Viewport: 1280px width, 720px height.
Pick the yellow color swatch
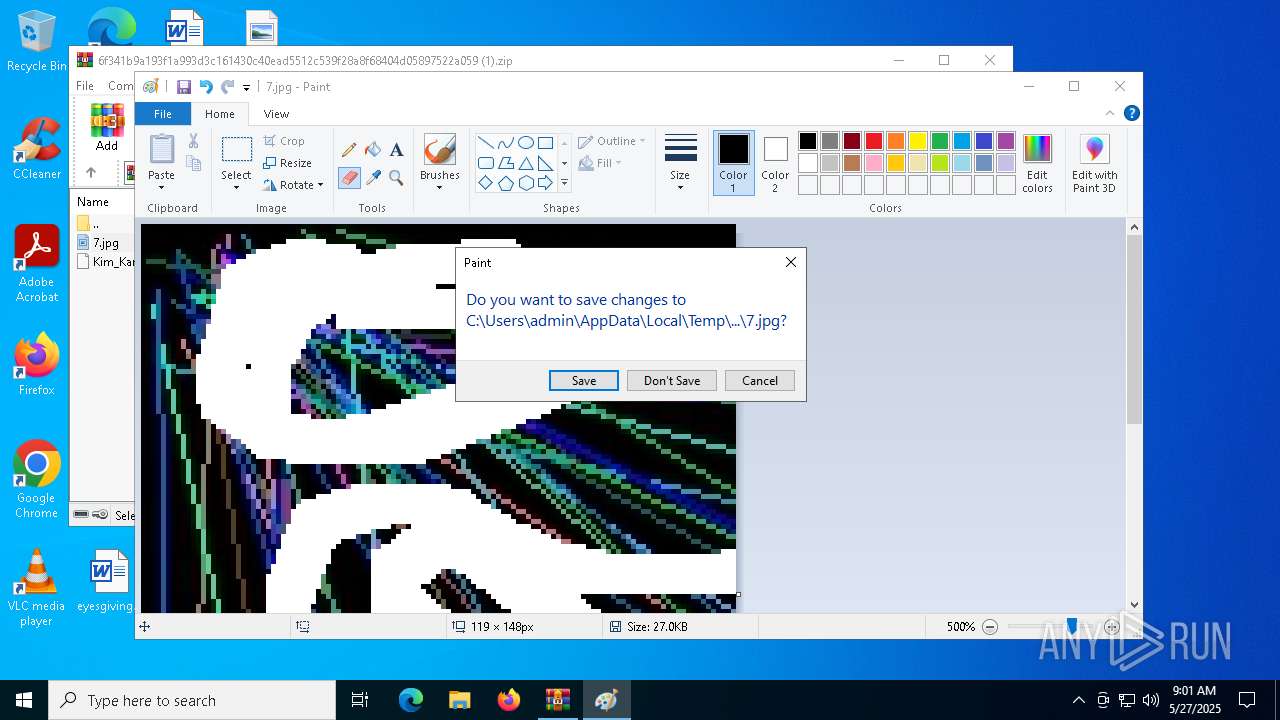(918, 141)
